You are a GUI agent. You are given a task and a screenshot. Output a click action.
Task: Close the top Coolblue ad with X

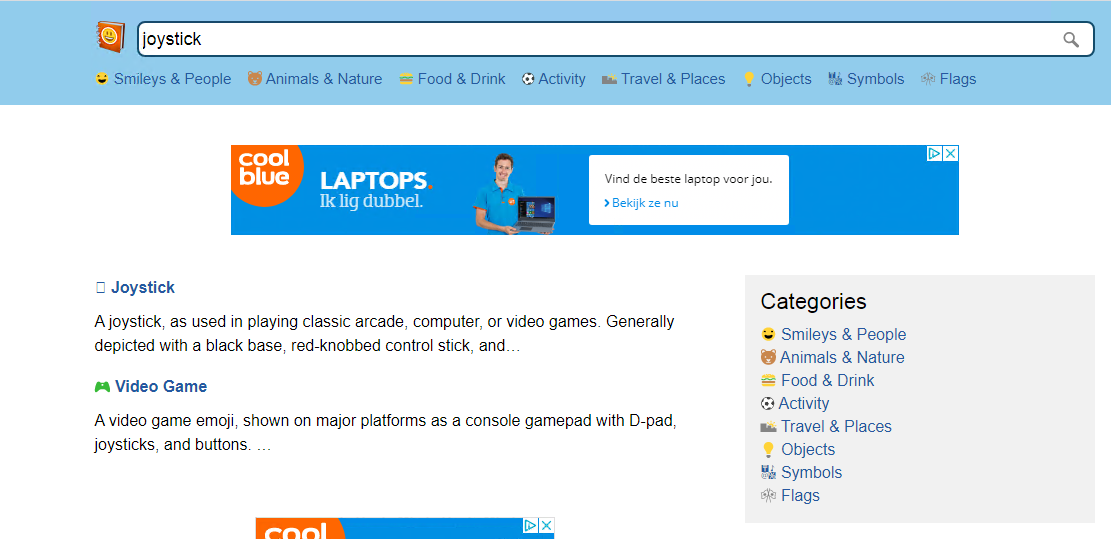pos(951,154)
